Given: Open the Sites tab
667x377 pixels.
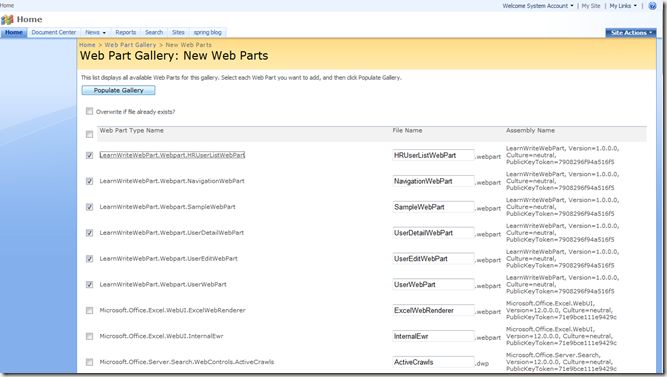Looking at the screenshot, I should (178, 32).
